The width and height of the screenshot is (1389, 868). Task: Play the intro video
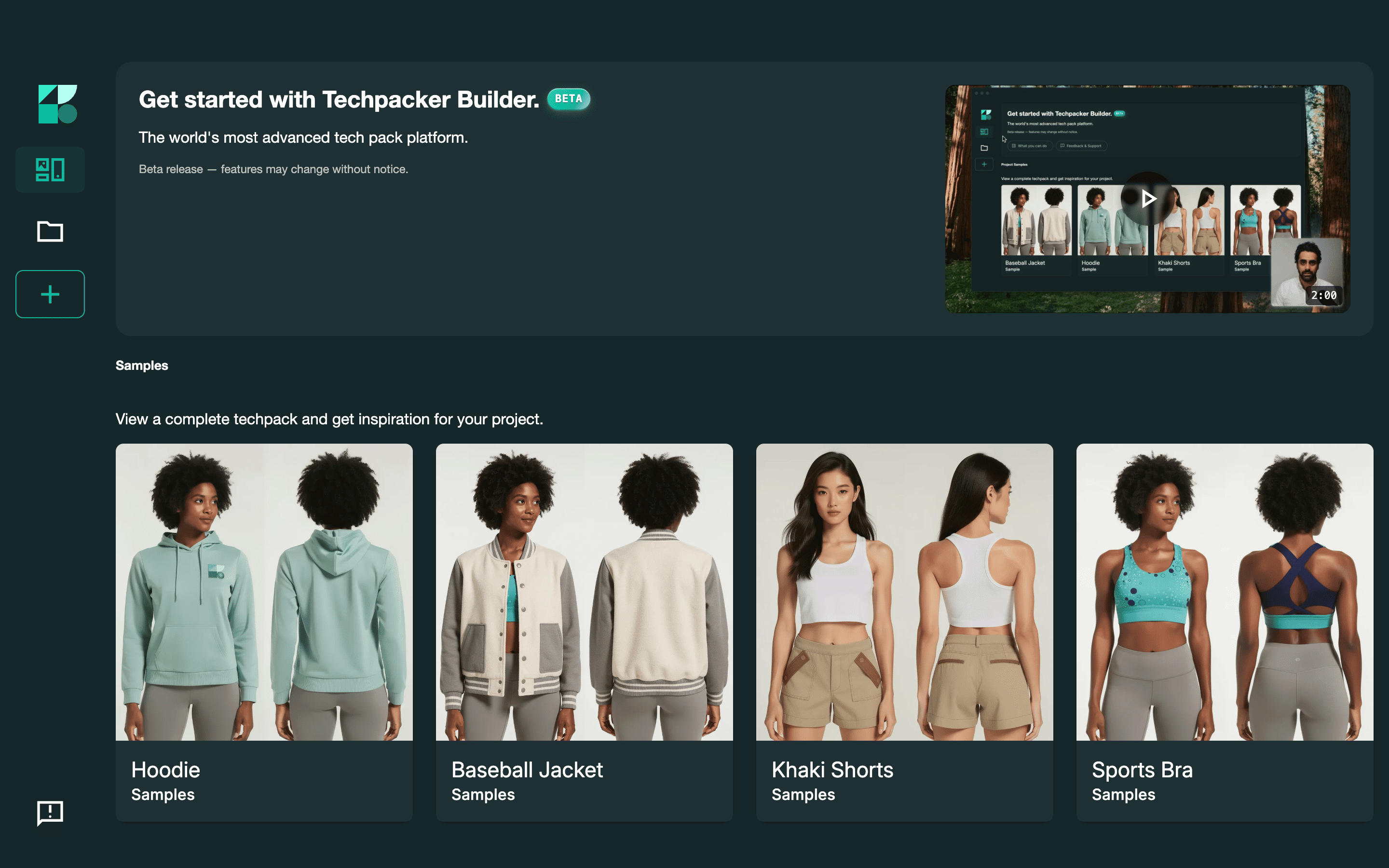pyautogui.click(x=1148, y=199)
